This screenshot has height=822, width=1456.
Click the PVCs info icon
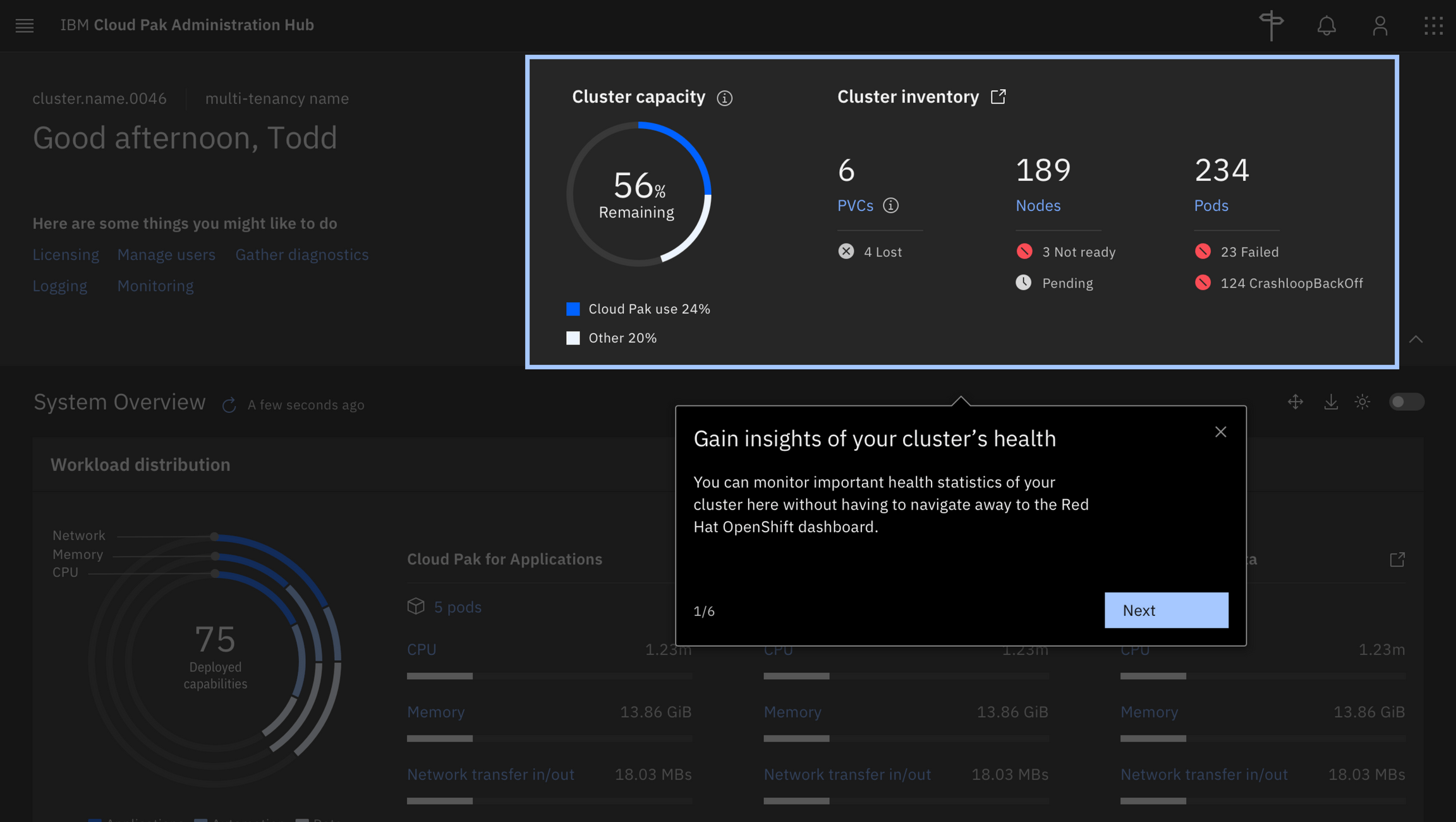click(x=890, y=205)
